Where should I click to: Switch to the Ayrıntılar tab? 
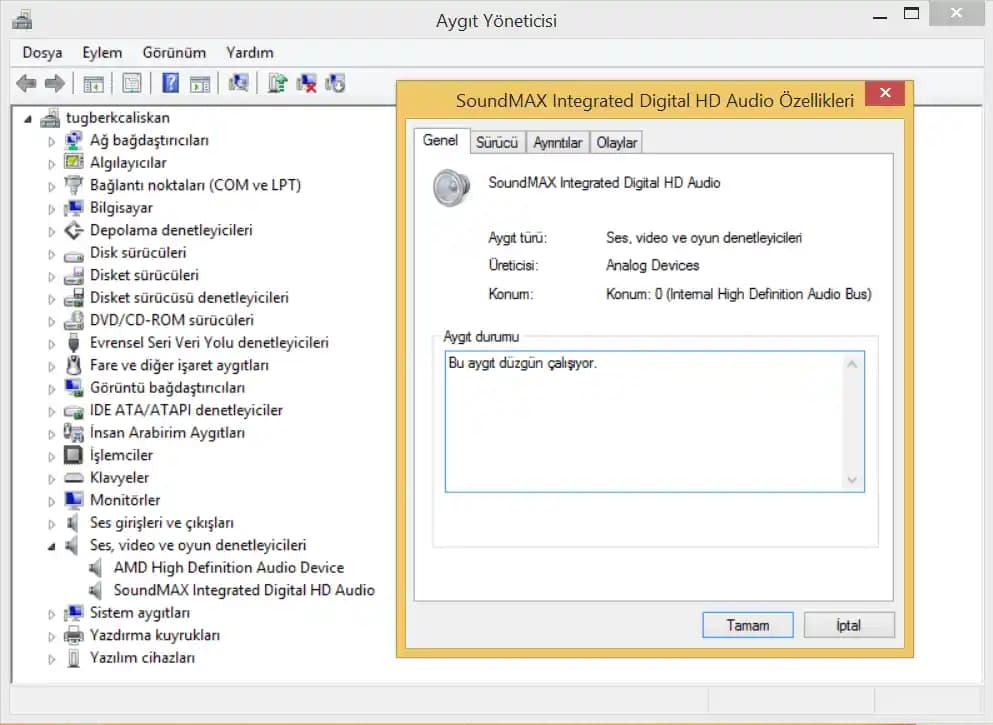click(557, 143)
